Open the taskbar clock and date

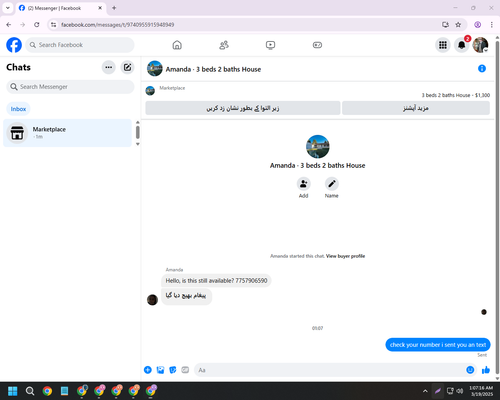pos(481,391)
